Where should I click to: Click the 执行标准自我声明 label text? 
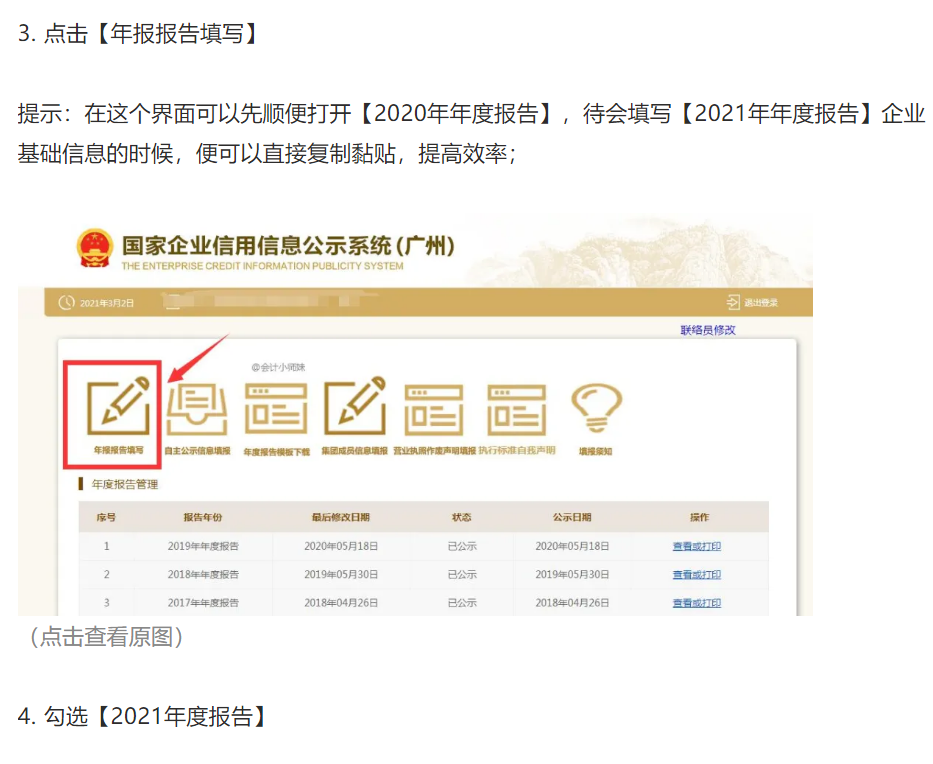coord(516,450)
